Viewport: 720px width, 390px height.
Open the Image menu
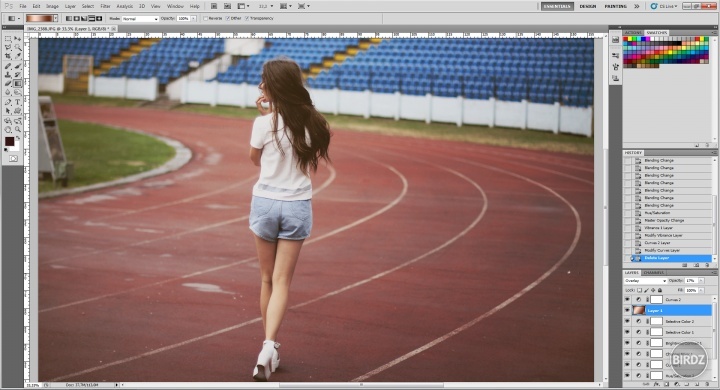pos(52,6)
